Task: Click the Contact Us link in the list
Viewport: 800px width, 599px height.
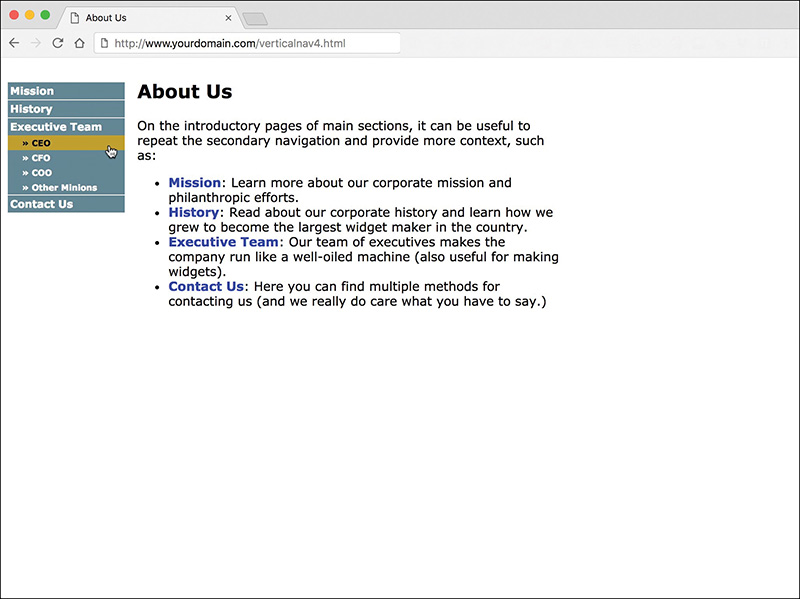Action: click(206, 287)
